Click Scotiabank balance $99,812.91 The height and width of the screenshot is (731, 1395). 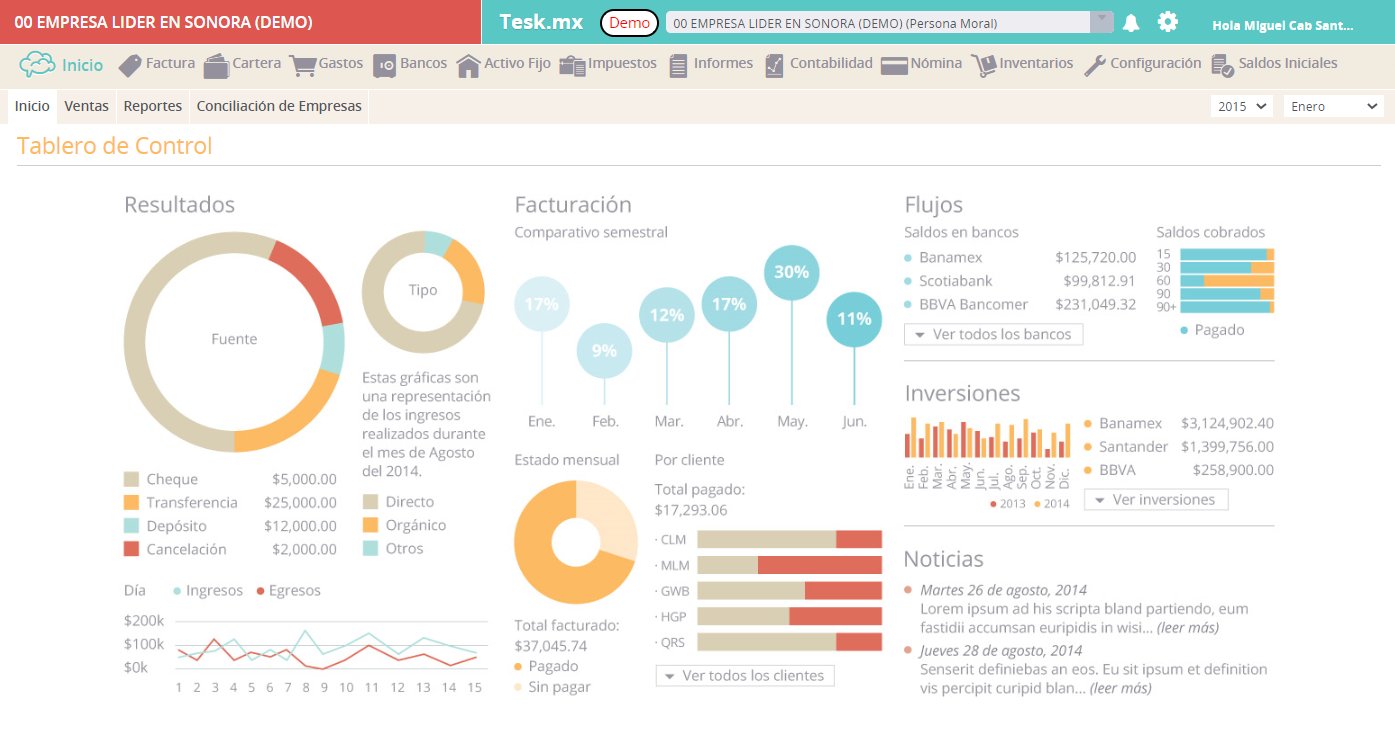click(1100, 281)
